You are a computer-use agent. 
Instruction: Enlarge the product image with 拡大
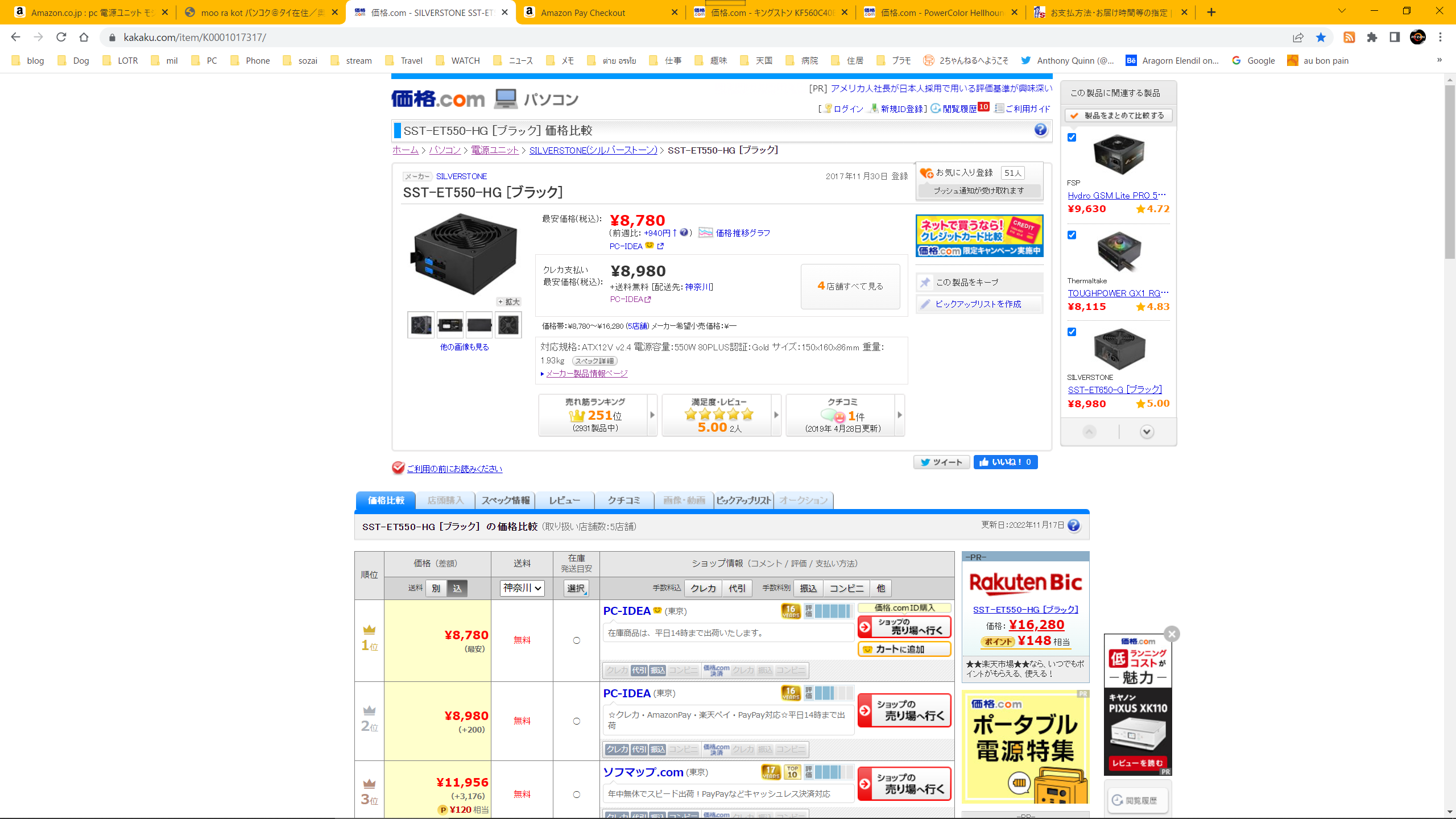[508, 301]
